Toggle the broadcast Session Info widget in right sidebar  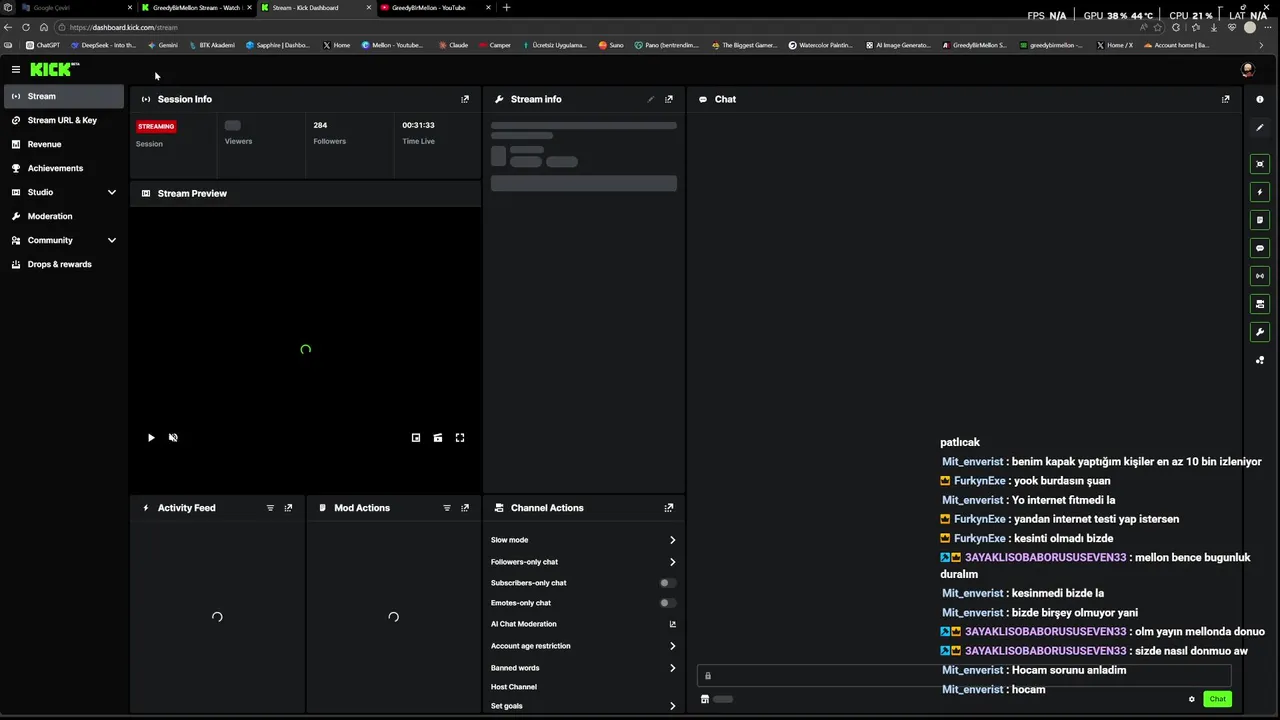(1260, 276)
